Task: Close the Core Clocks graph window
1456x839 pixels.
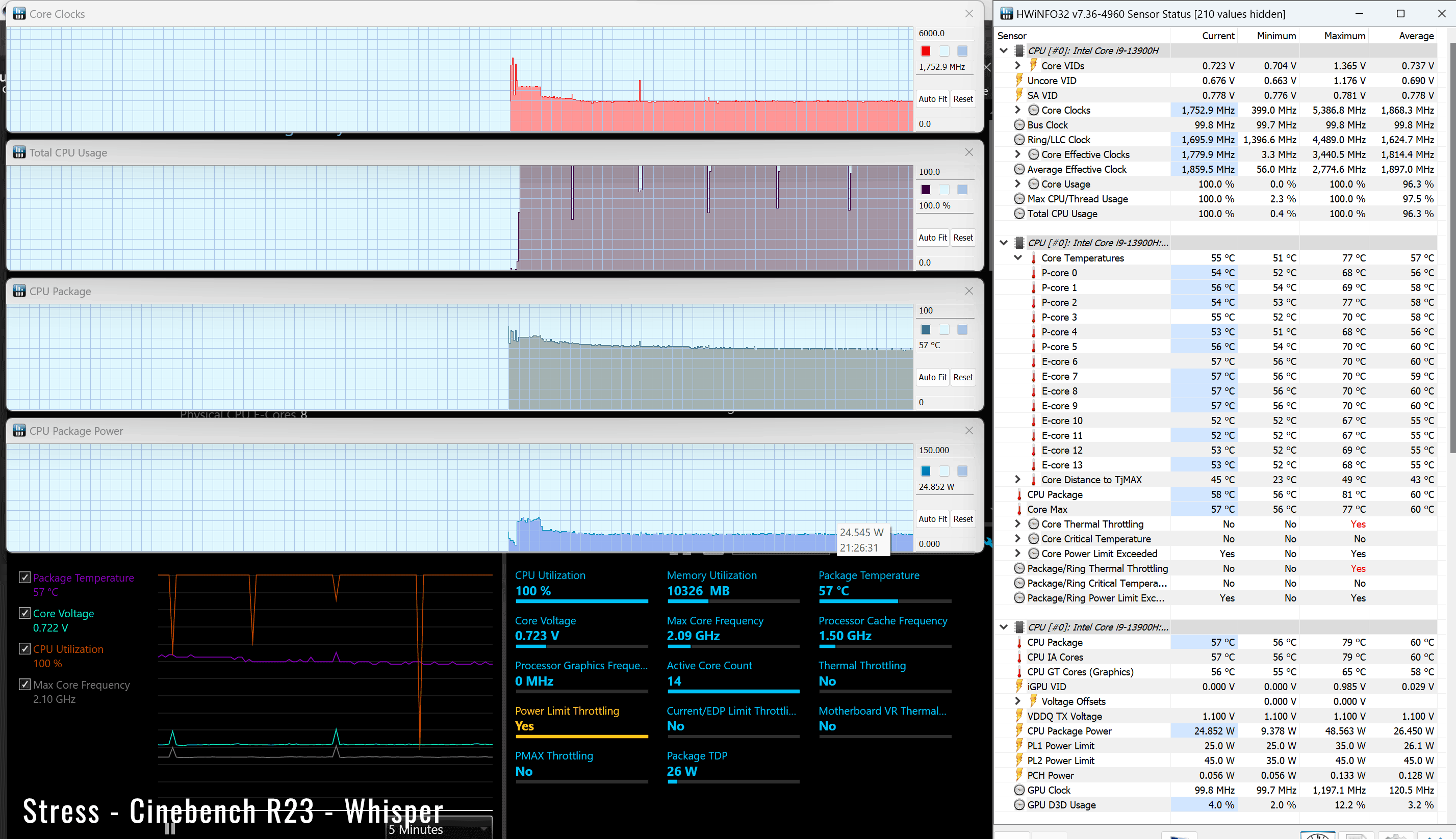Action: point(969,14)
